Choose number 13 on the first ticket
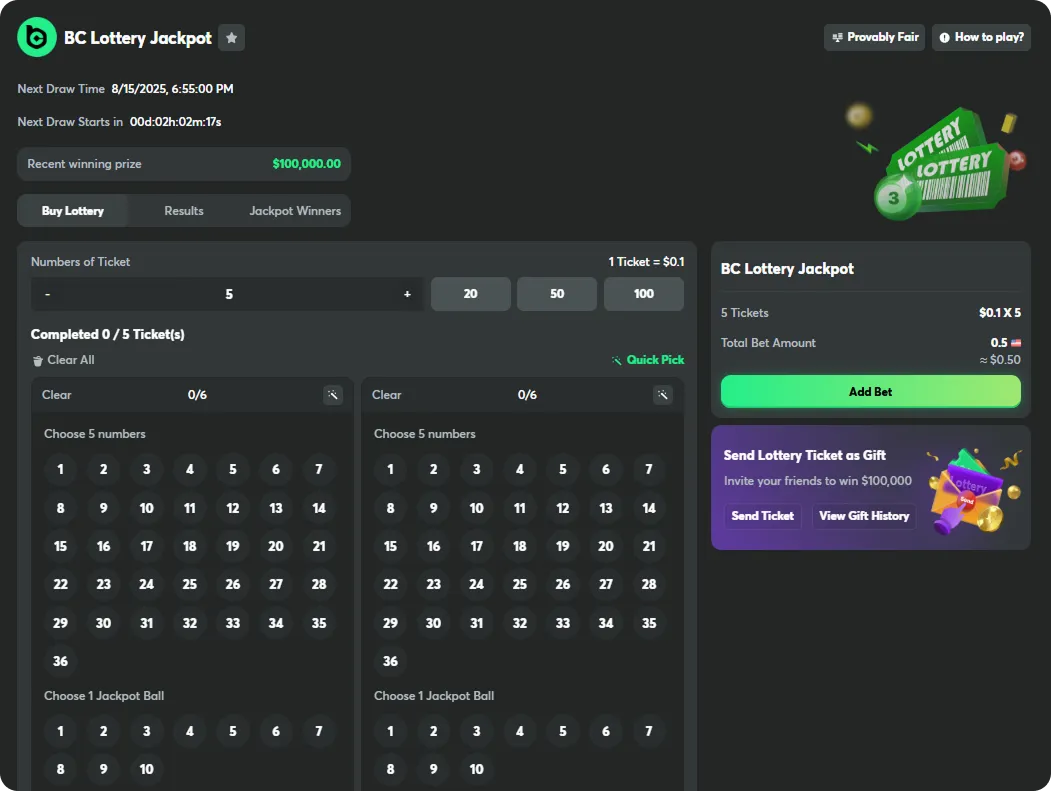The width and height of the screenshot is (1051, 791). [x=275, y=508]
